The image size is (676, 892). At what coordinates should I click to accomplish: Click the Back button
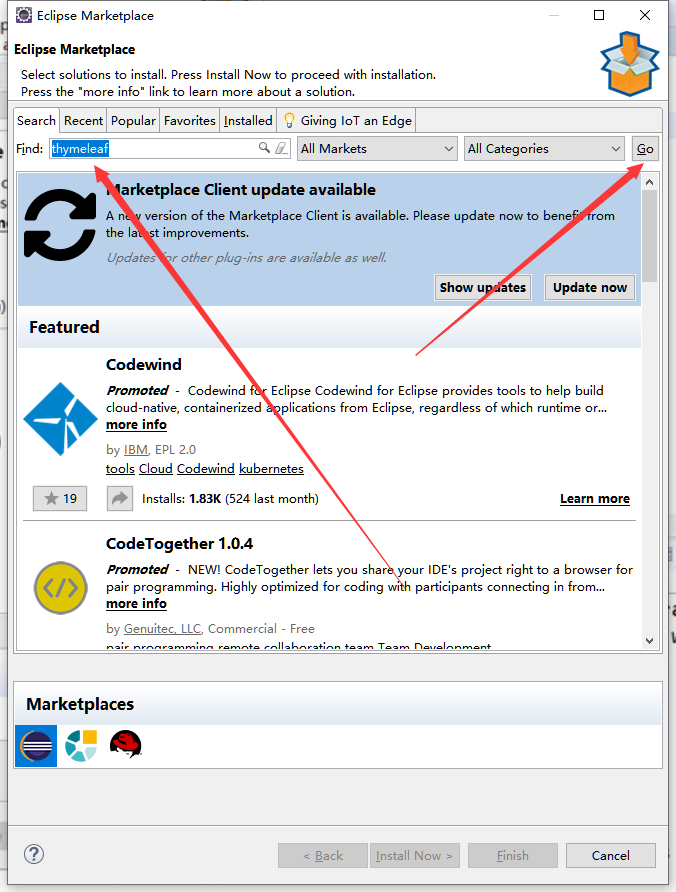click(x=323, y=856)
